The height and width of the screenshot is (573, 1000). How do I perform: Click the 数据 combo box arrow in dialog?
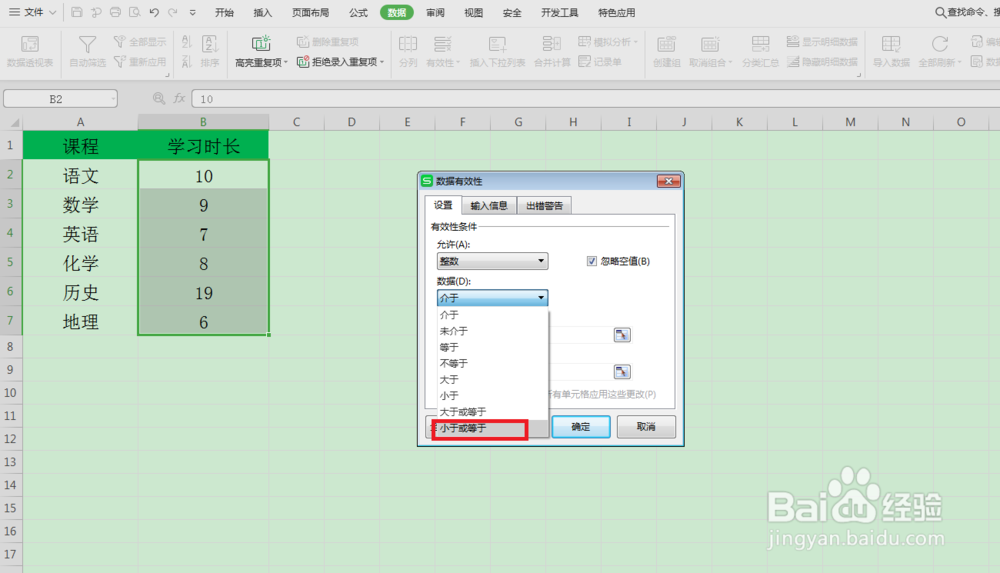pos(541,297)
